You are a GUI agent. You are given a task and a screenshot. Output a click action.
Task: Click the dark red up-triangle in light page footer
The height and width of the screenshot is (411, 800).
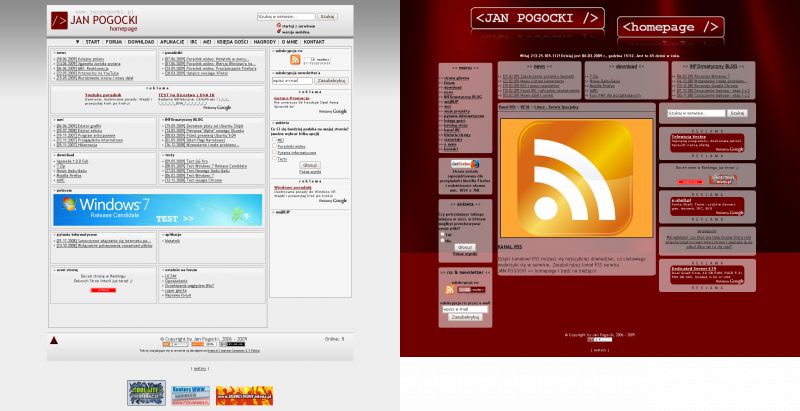pos(54,340)
